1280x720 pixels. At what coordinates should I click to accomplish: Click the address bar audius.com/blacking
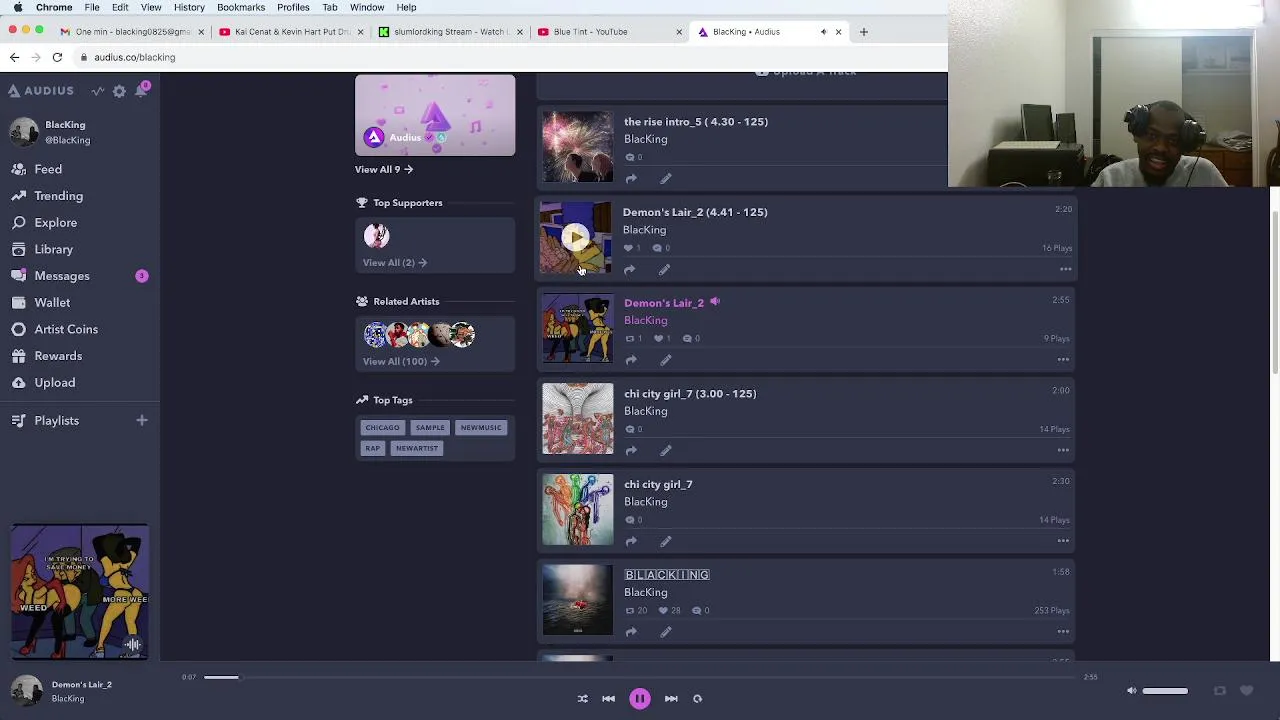tap(135, 57)
